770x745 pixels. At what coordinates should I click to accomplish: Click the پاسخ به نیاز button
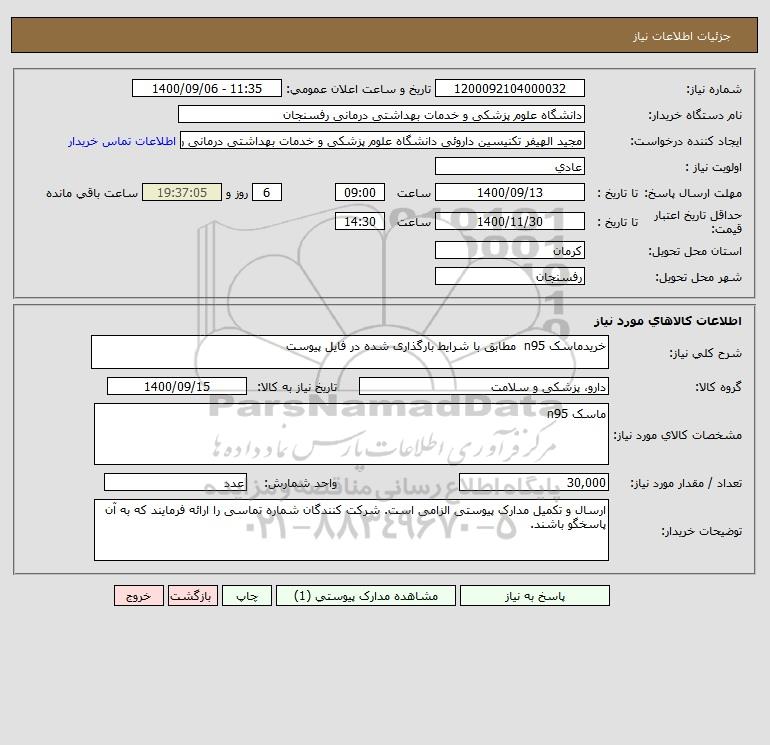pos(535,596)
